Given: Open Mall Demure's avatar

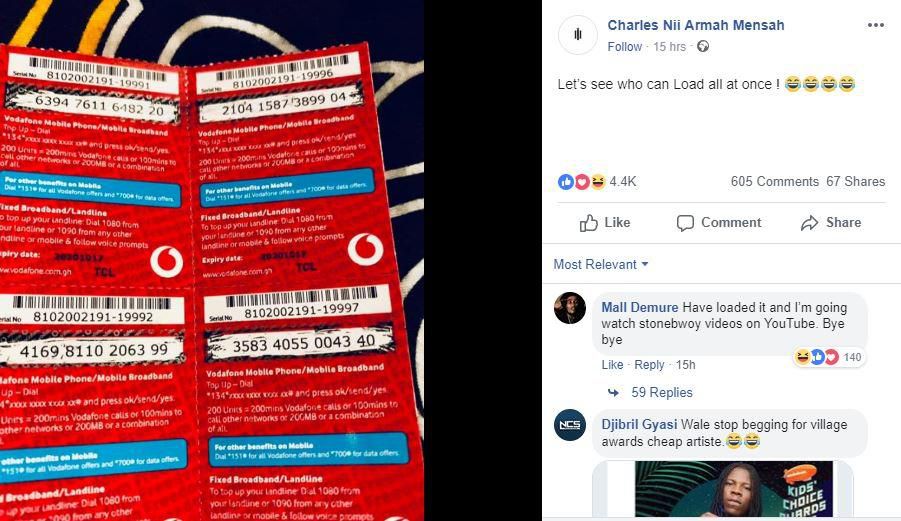Looking at the screenshot, I should pos(570,308).
